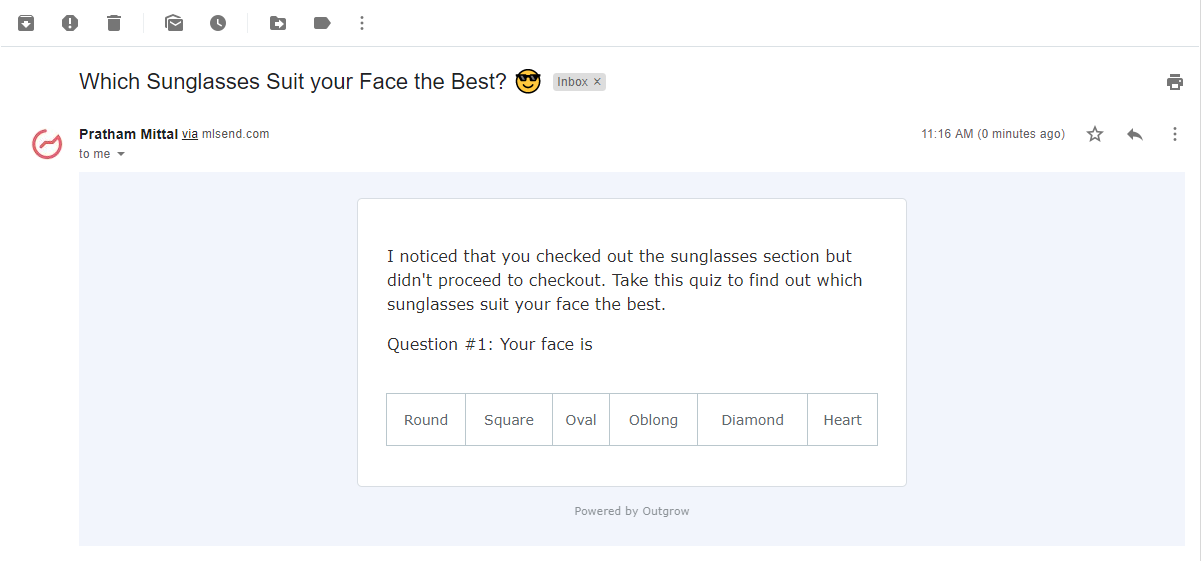Image resolution: width=1201 pixels, height=561 pixels.
Task: Choose Round face shape
Action: 426,420
